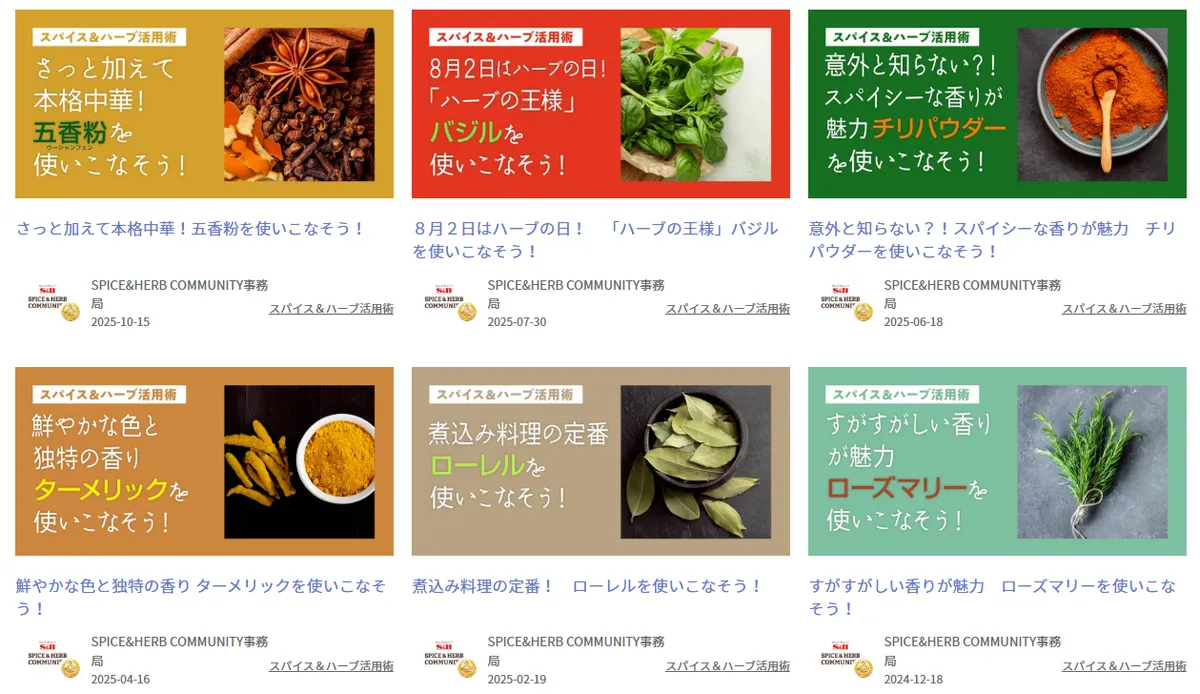The height and width of the screenshot is (694, 1200).
Task: Open the basil article banner image
Action: [x=601, y=104]
